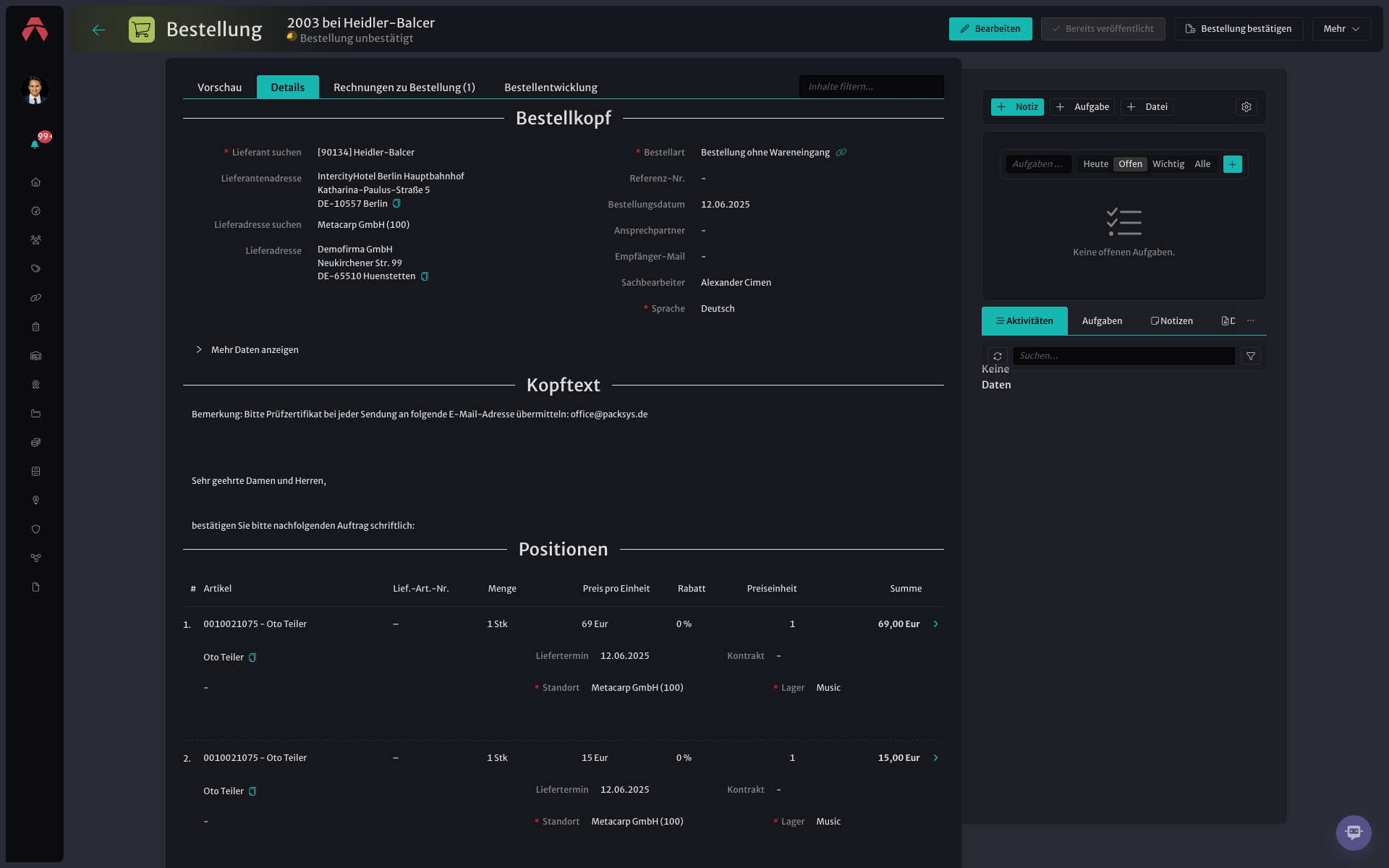Go back with the left arrow
The image size is (1389, 868).
point(99,30)
